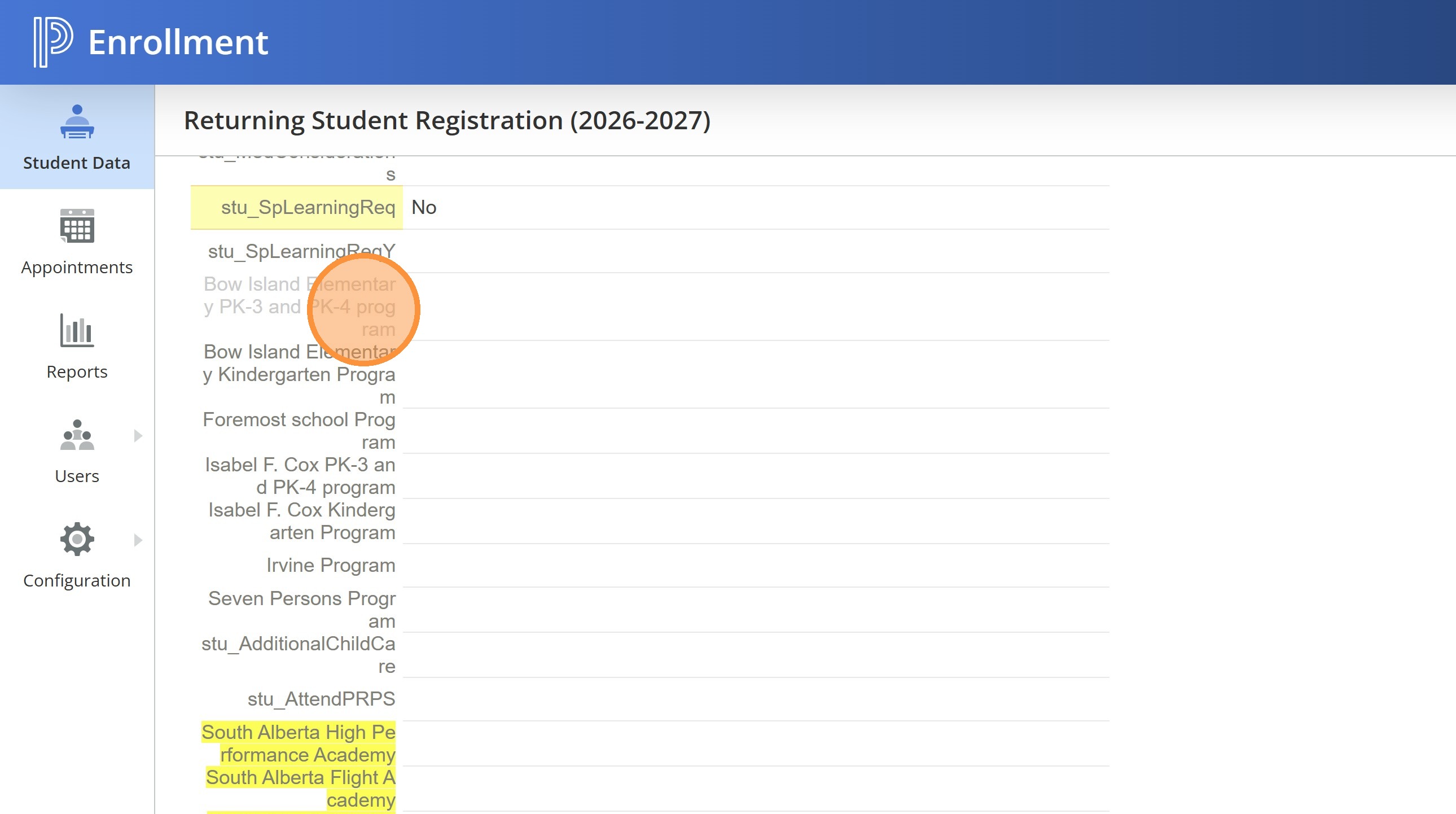1456x814 pixels.
Task: Expand the Configuration submenu arrow
Action: pyautogui.click(x=138, y=540)
